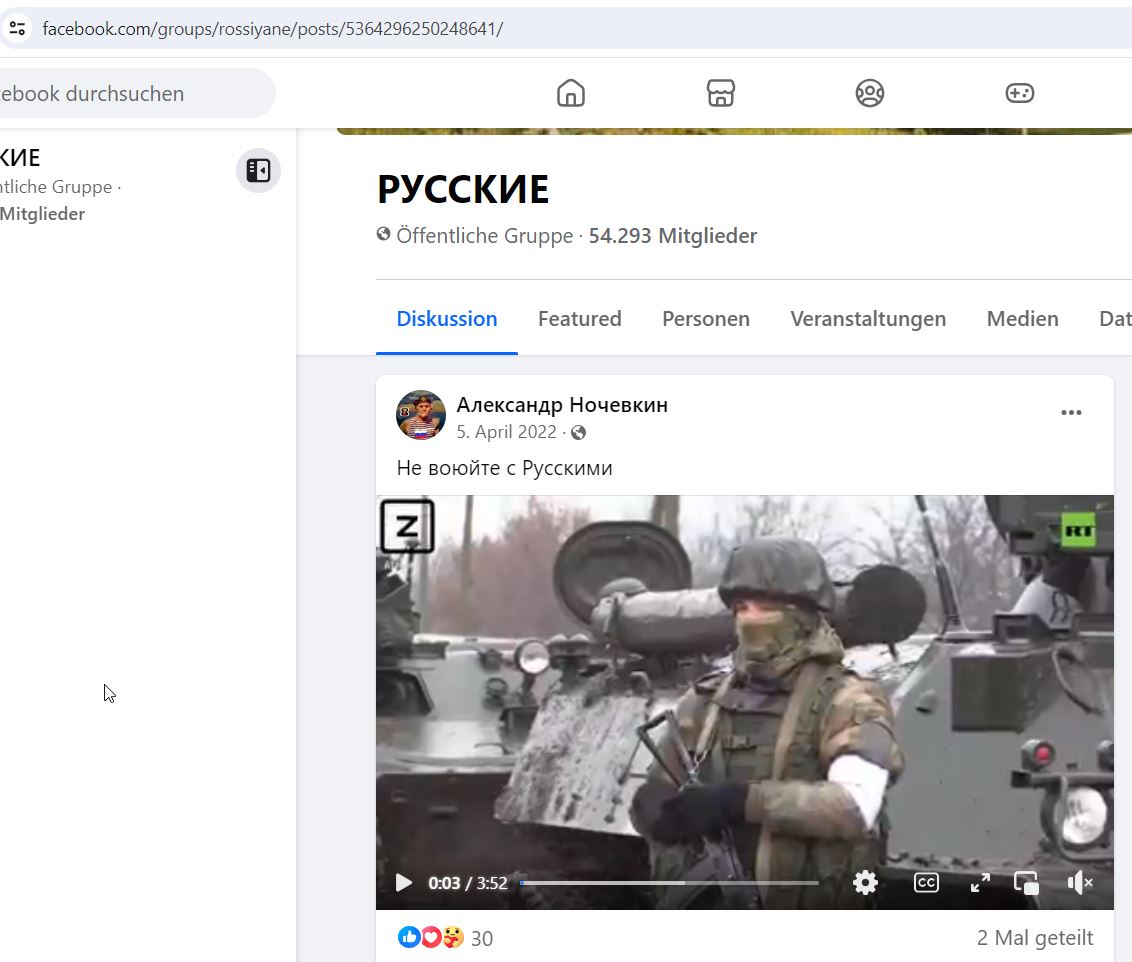Click the post text Не воюйте с Русскими
The image size is (1132, 962).
point(505,468)
